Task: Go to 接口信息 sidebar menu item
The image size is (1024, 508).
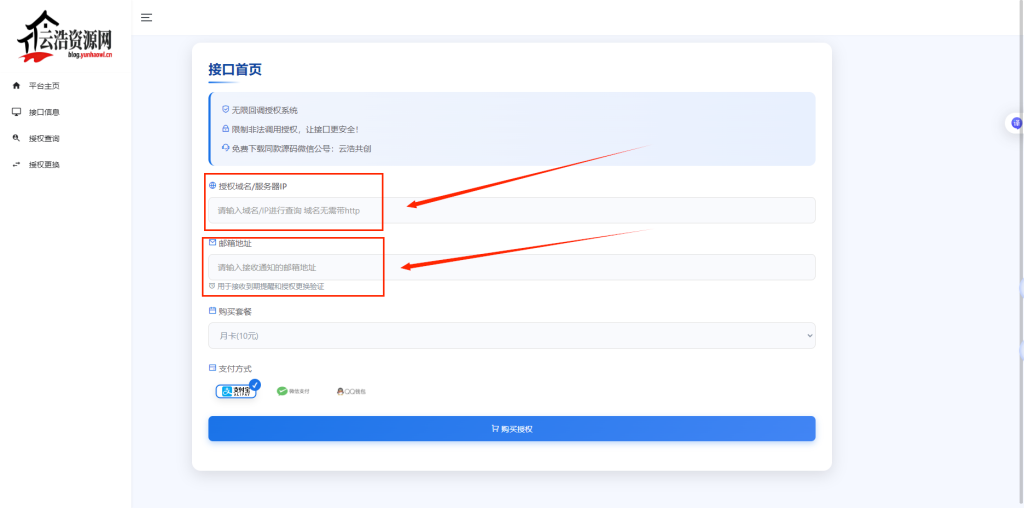Action: point(44,112)
